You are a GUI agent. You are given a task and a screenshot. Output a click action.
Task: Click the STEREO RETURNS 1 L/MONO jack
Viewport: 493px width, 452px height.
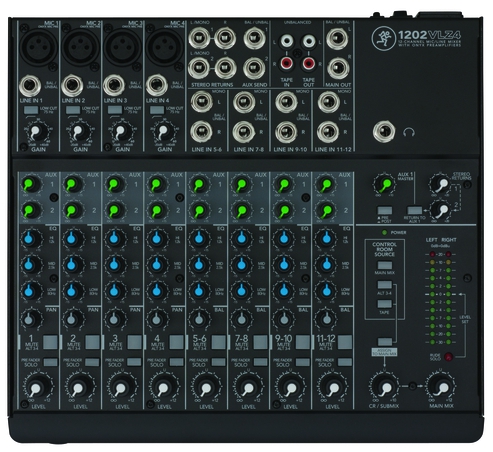[199, 38]
